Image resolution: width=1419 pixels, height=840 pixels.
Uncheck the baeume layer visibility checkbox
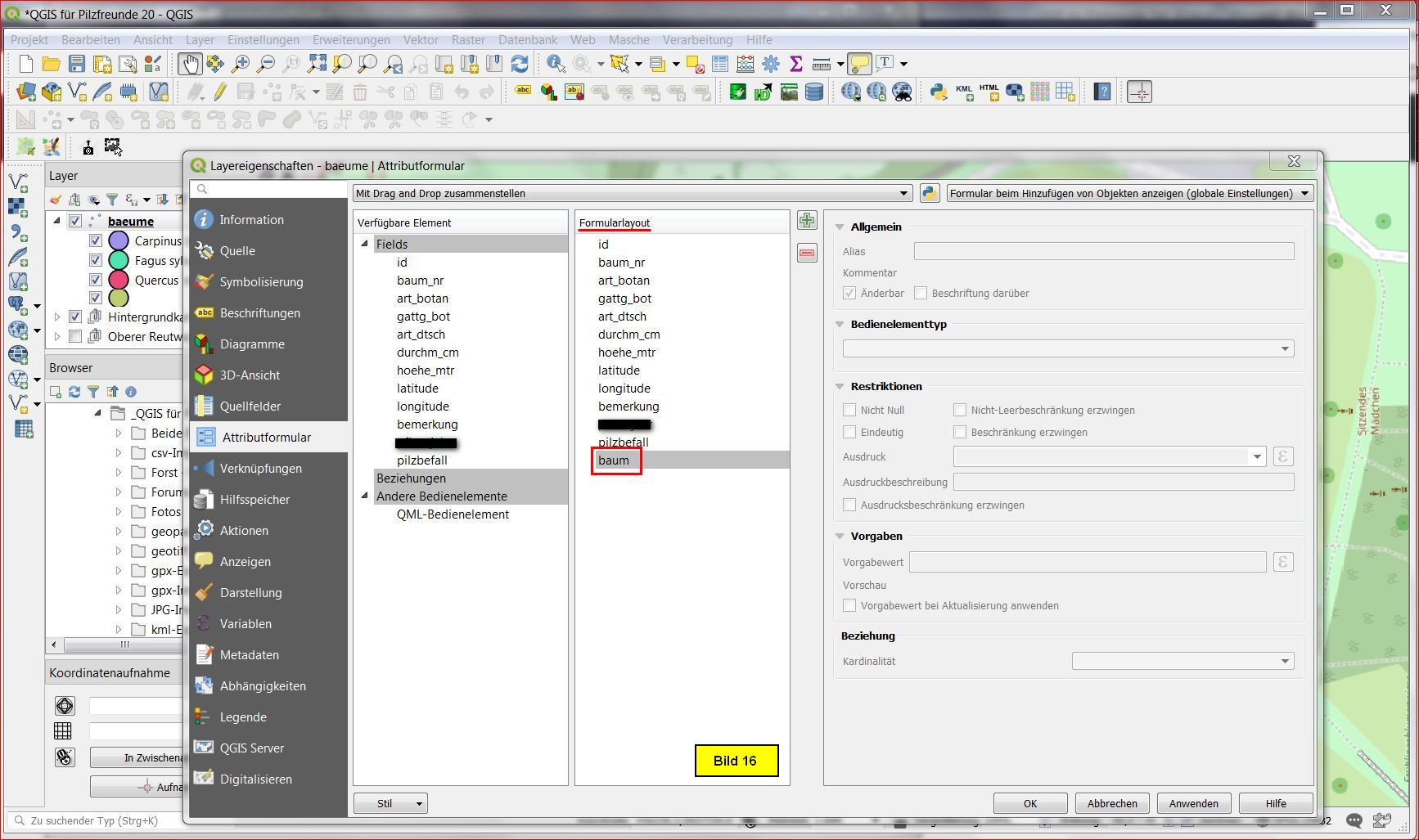click(x=75, y=222)
